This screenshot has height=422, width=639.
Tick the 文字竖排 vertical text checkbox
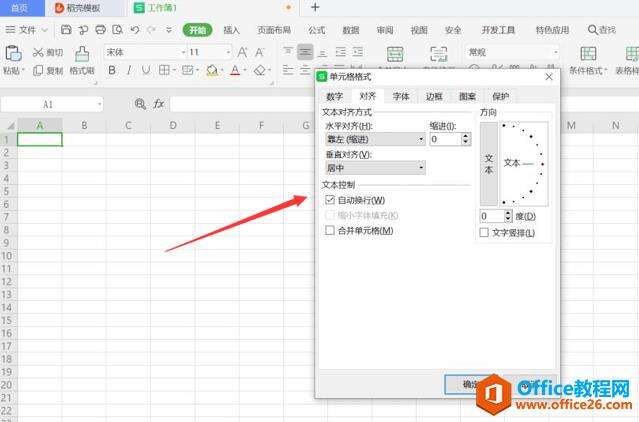484,233
